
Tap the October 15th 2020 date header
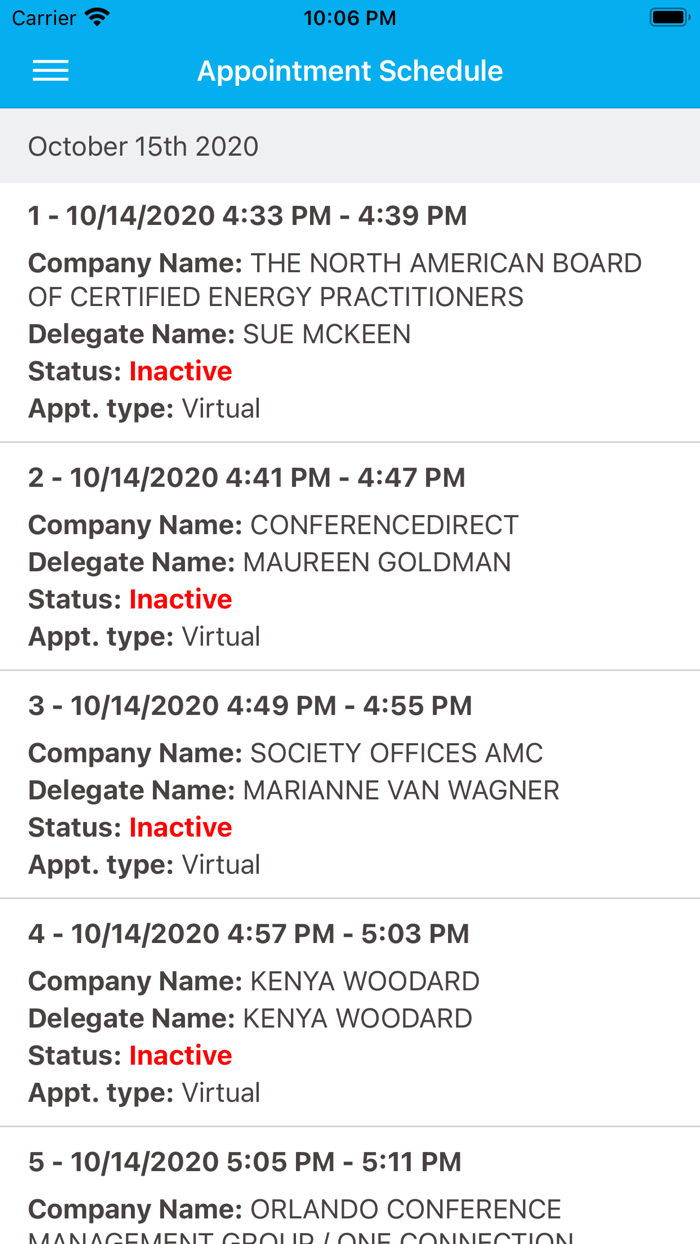click(143, 146)
